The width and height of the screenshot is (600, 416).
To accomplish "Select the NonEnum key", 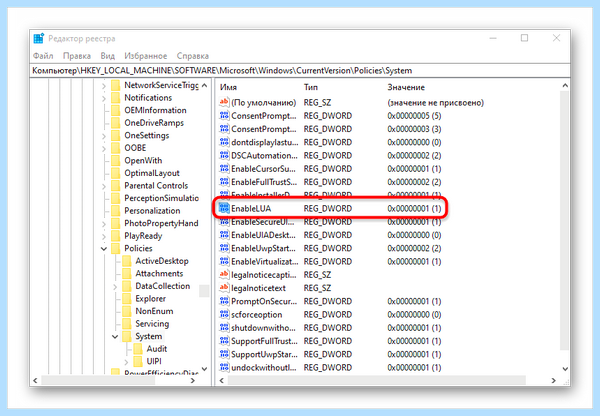I will tap(154, 311).
